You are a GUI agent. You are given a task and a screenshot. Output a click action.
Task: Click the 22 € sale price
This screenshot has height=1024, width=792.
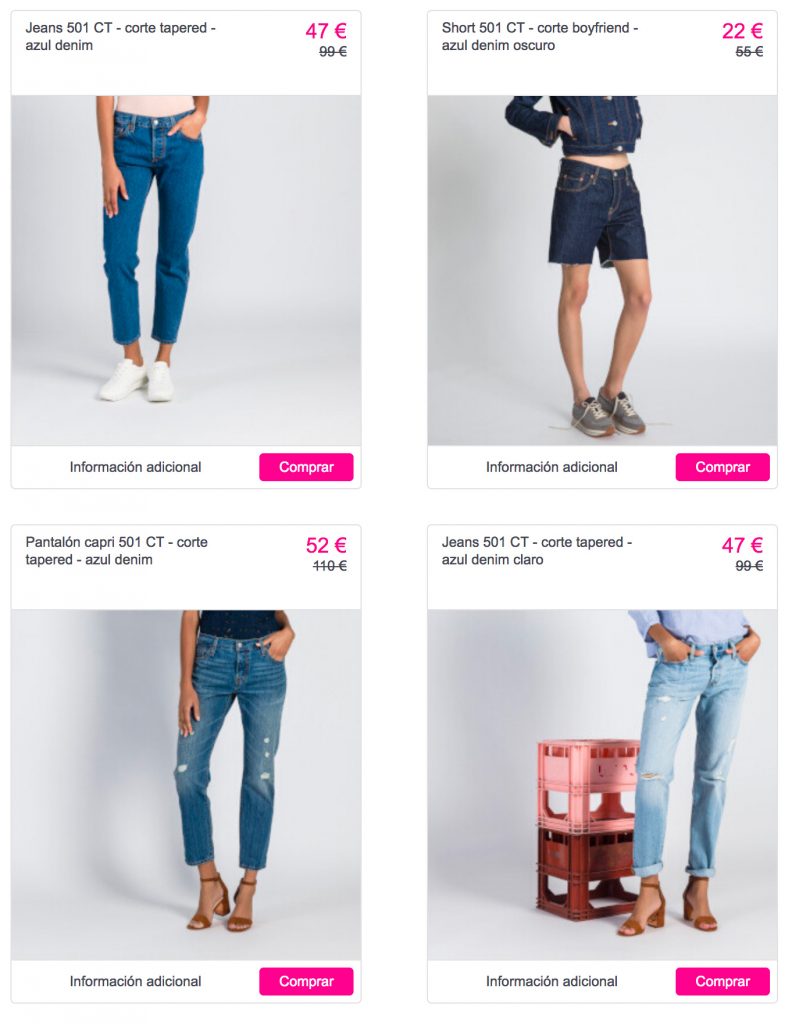742,31
